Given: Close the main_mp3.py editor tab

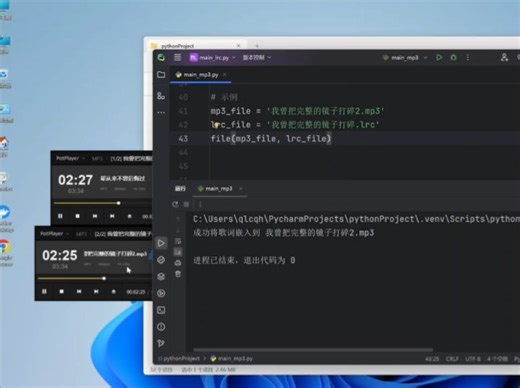Looking at the screenshot, I should click(225, 75).
